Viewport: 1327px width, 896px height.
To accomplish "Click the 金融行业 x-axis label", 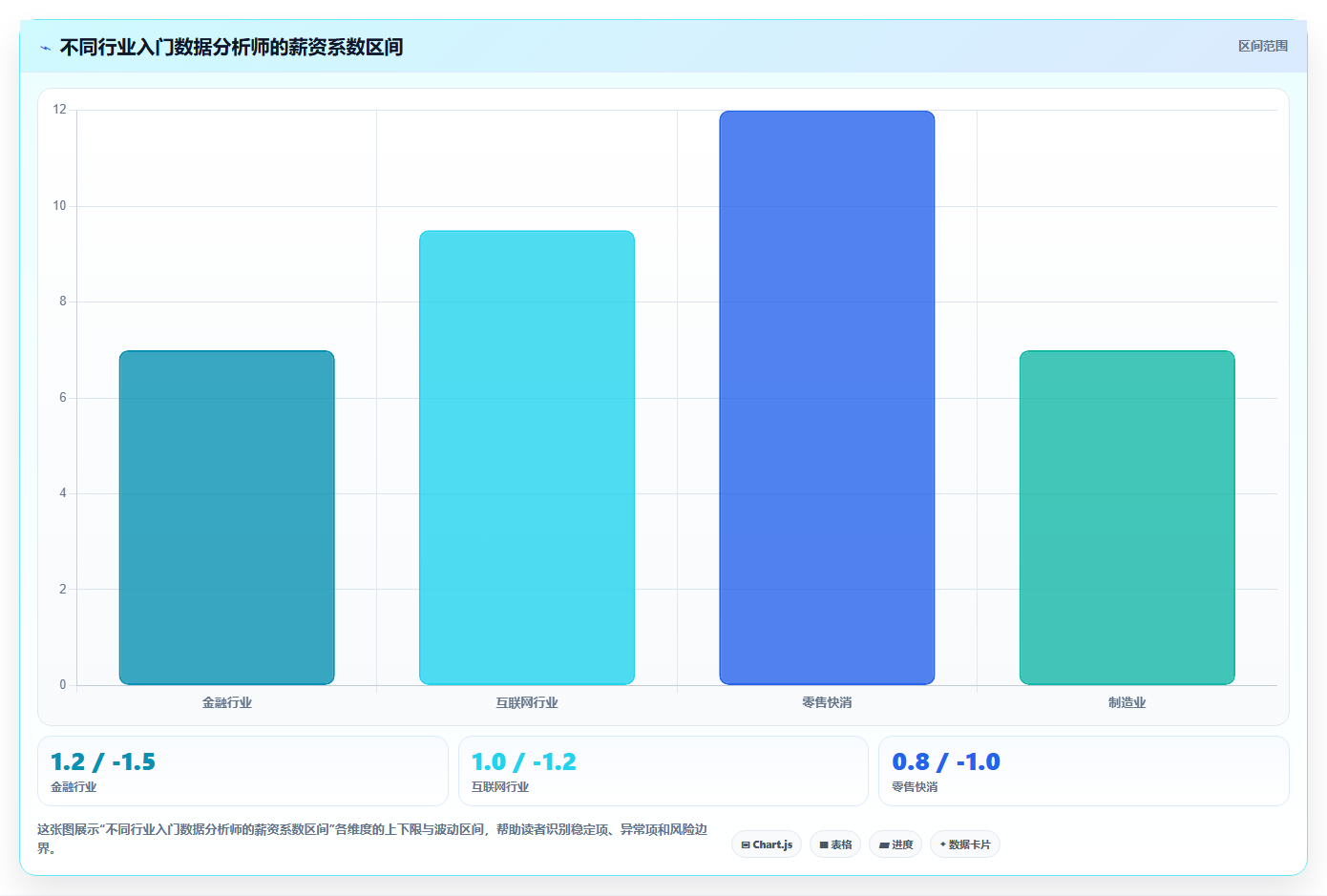I will pos(227,702).
